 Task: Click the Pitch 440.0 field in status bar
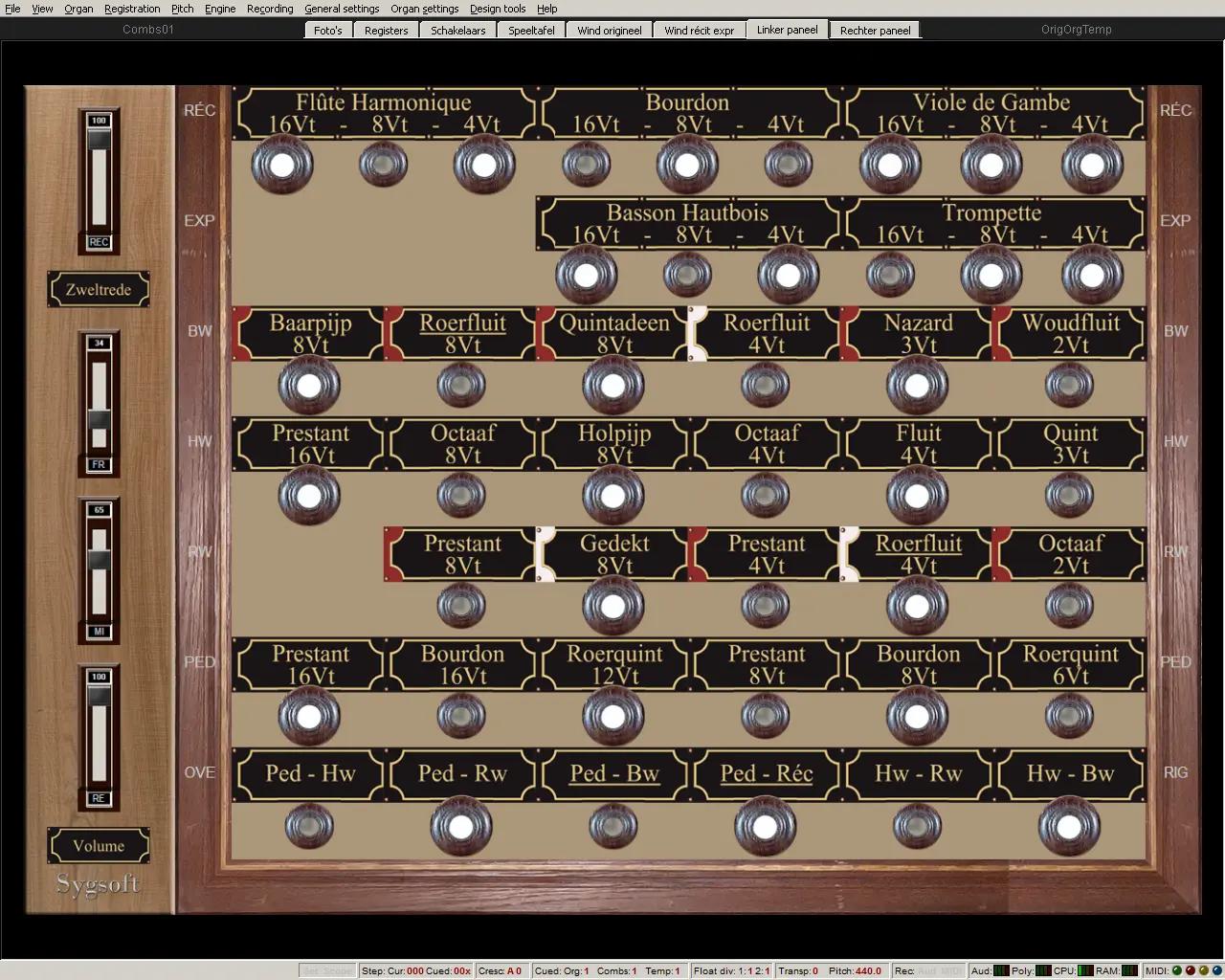click(856, 970)
